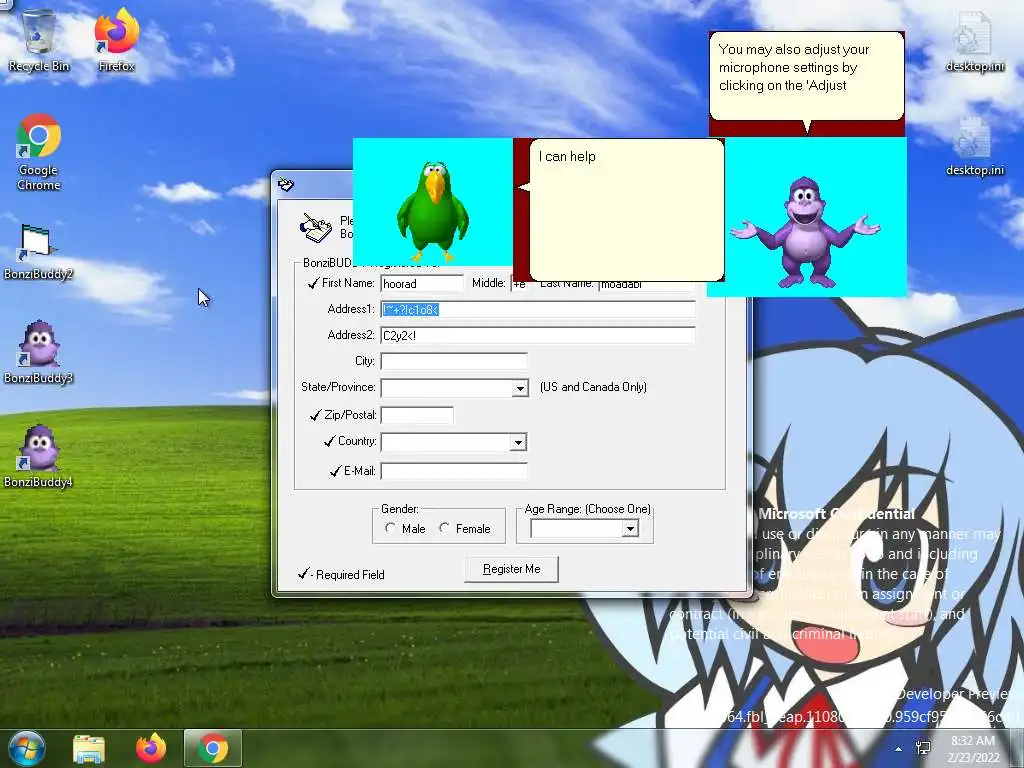The height and width of the screenshot is (768, 1024).
Task: Select the BonziBuddy3 desktop shortcut
Action: tap(39, 353)
